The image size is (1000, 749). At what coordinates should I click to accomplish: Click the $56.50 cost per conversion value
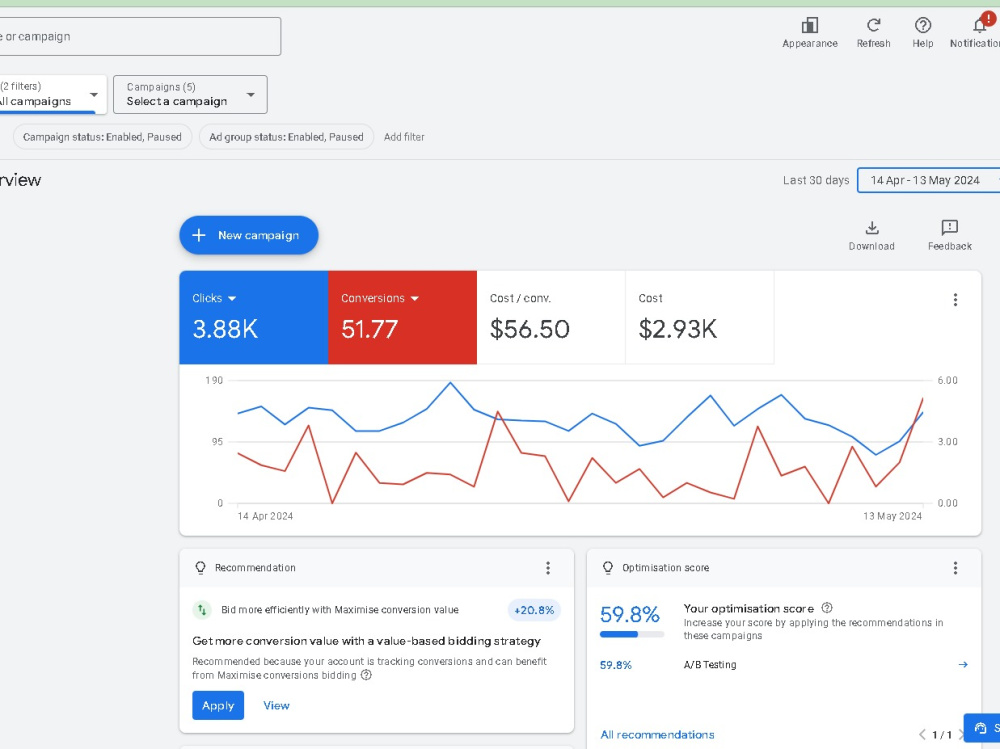(x=529, y=329)
